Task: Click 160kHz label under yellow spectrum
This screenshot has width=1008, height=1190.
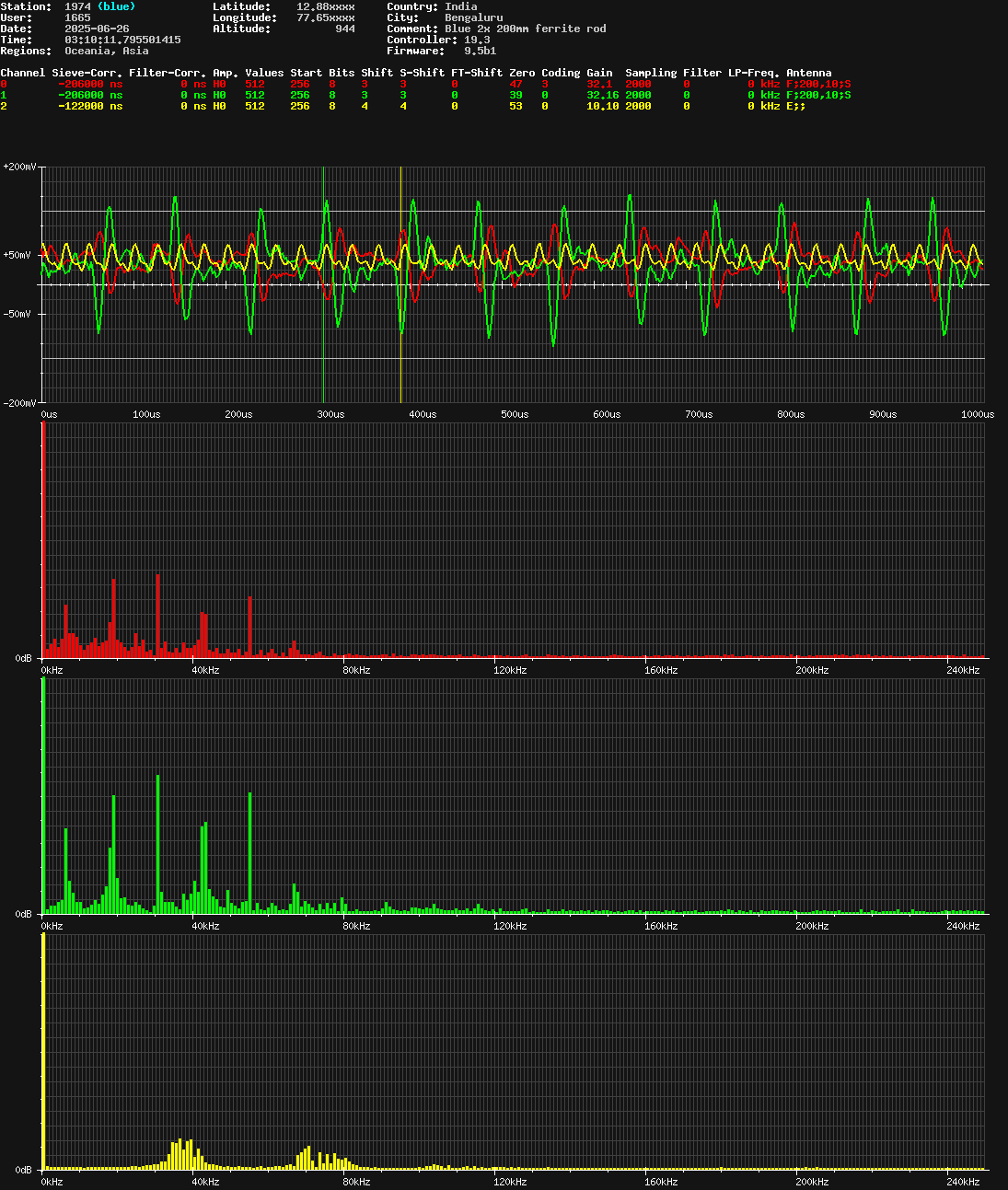Action: [661, 1182]
